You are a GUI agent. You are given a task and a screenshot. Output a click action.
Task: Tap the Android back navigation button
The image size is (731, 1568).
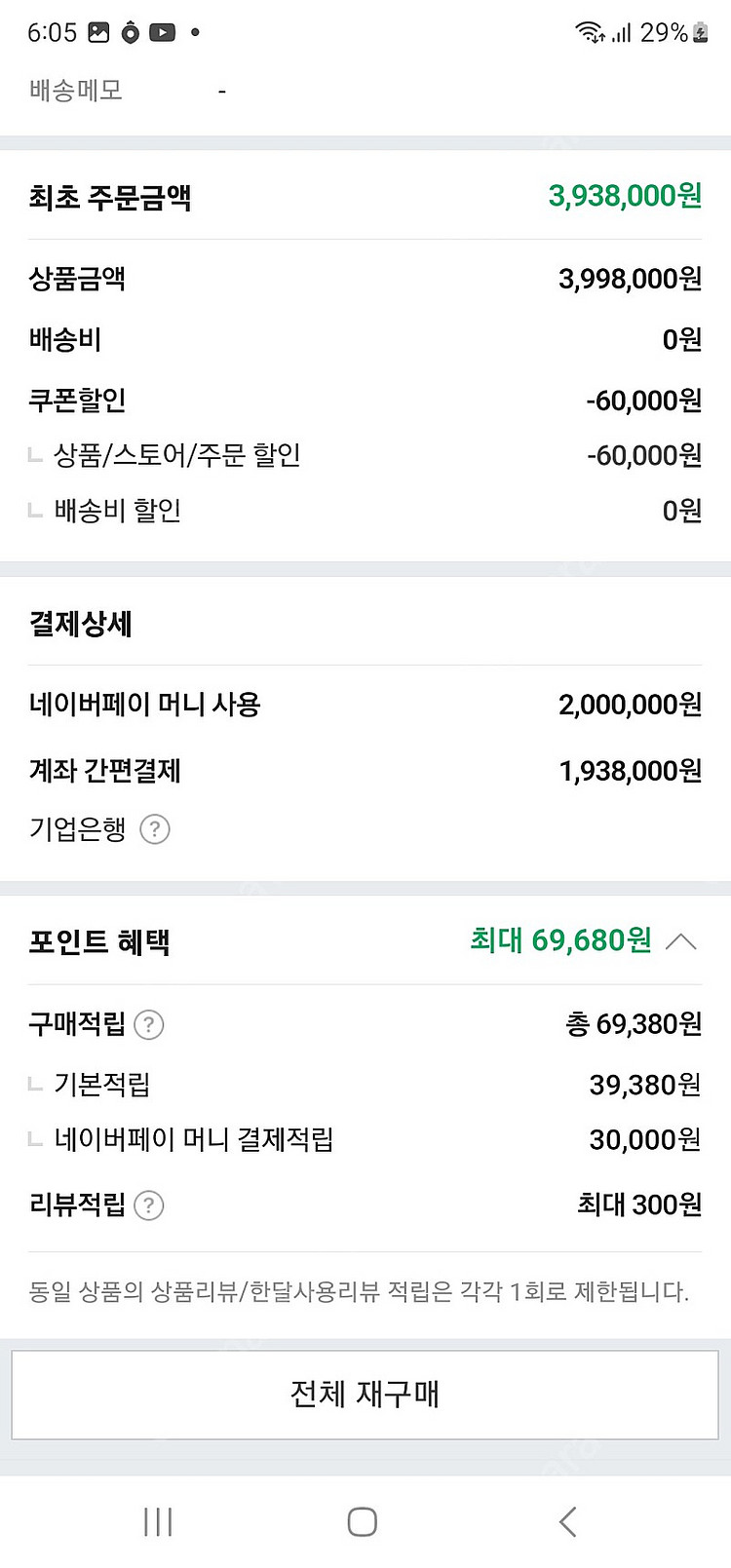click(x=568, y=1521)
